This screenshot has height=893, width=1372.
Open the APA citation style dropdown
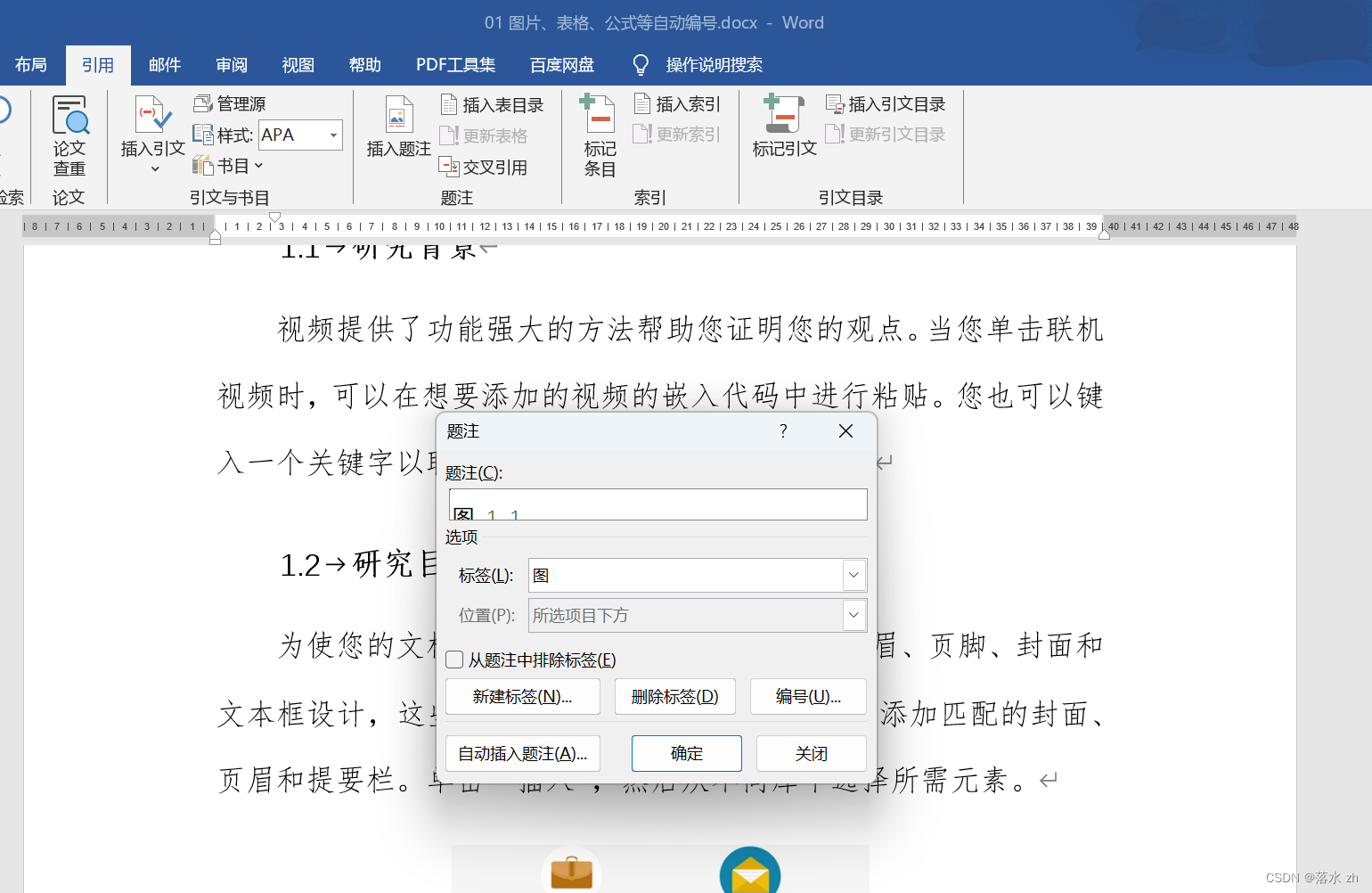click(x=334, y=135)
